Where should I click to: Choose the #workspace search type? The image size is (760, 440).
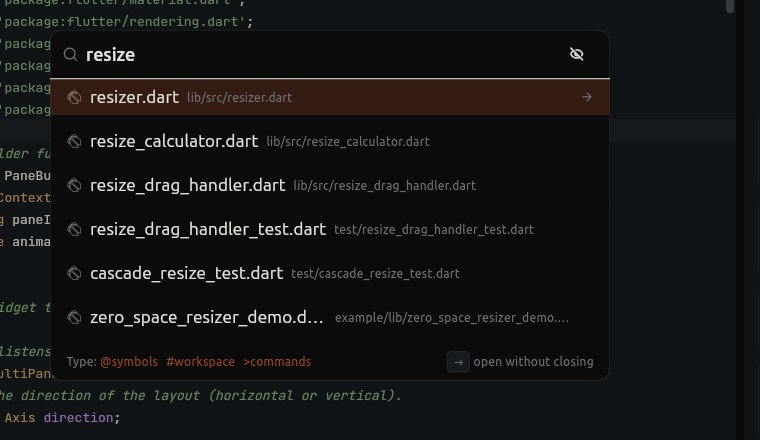200,362
